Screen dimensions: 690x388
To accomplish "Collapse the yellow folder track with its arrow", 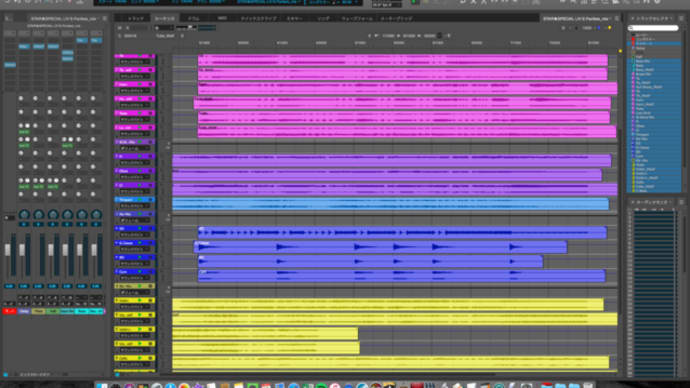I will (117, 286).
